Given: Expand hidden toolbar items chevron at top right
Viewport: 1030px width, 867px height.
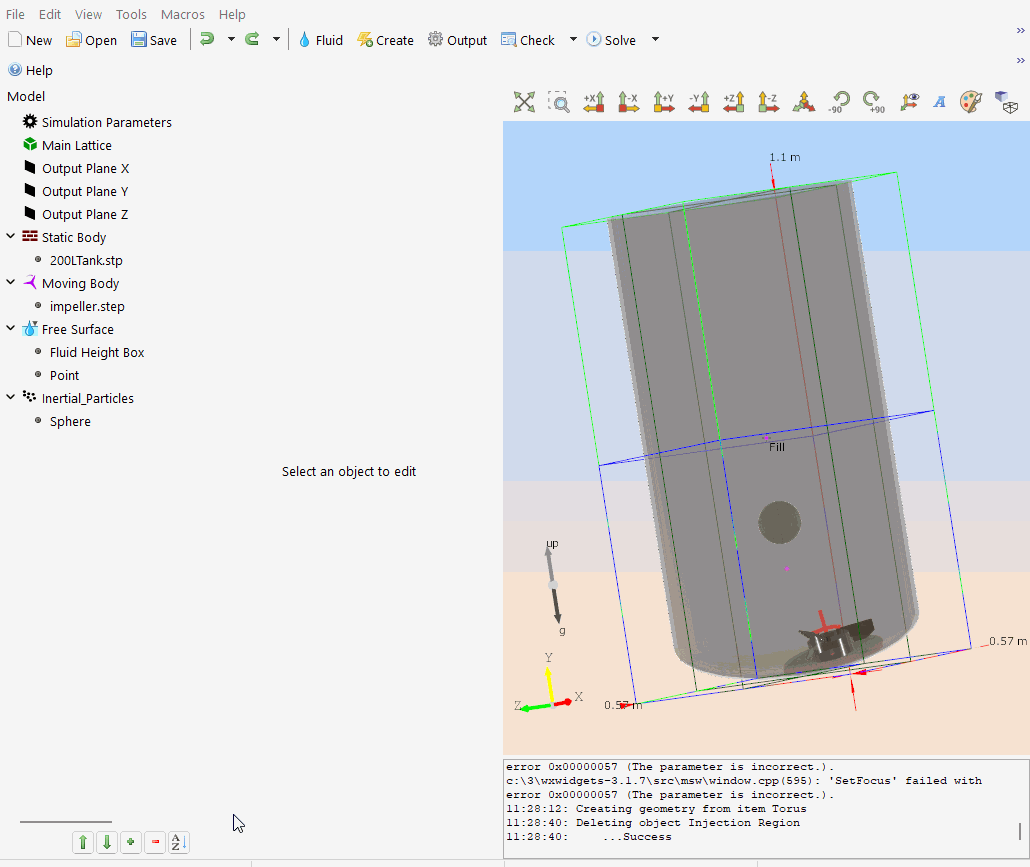Looking at the screenshot, I should click(x=1020, y=31).
